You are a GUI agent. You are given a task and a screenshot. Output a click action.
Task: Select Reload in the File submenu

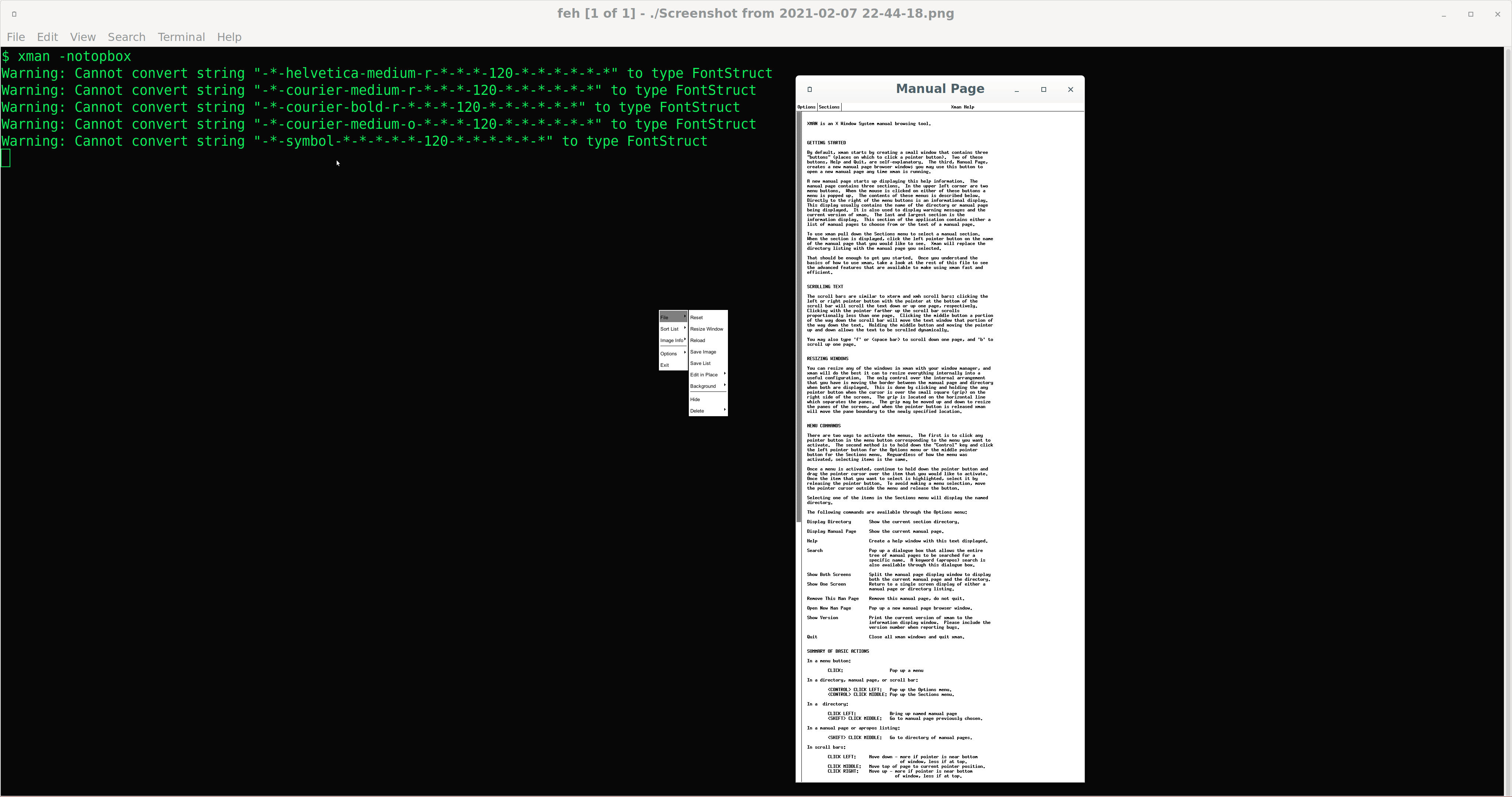[698, 341]
